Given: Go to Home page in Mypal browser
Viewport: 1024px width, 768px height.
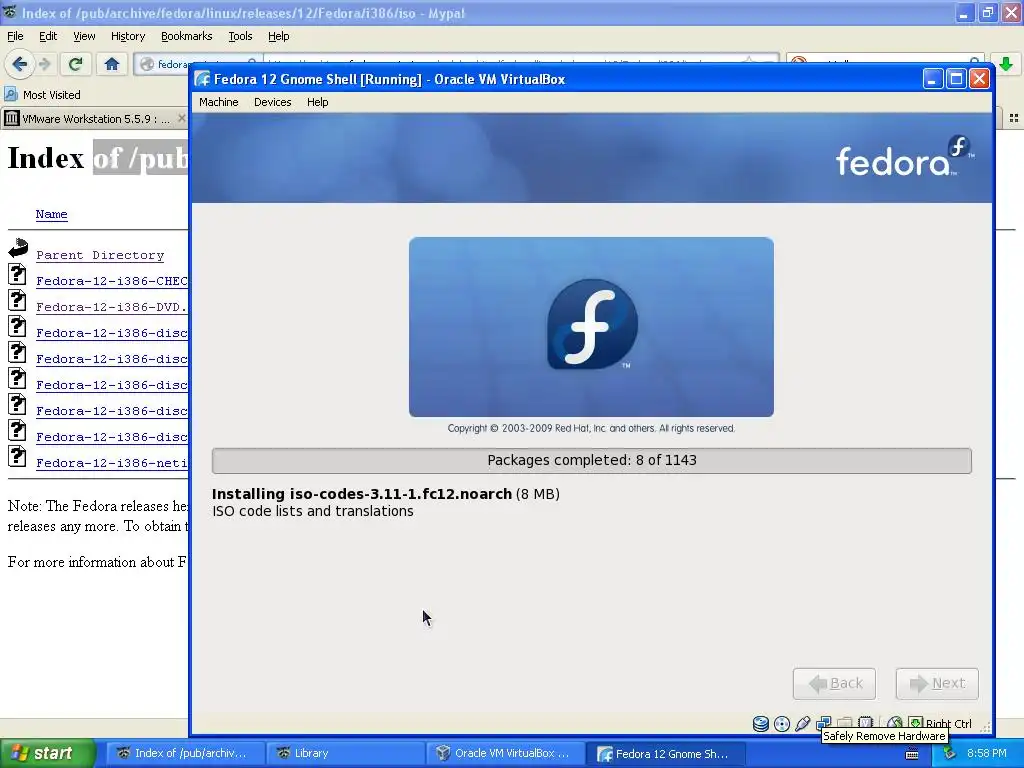Looking at the screenshot, I should click(112, 64).
